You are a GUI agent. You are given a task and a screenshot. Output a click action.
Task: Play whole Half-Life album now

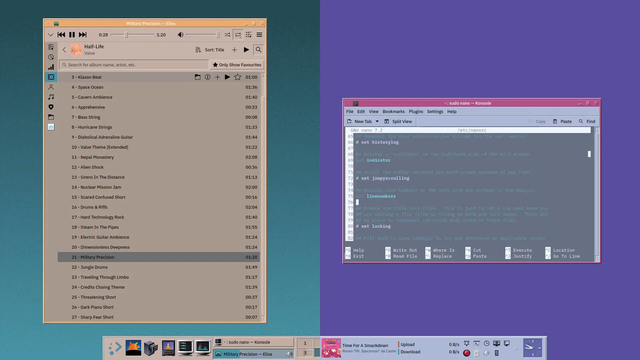click(246, 50)
